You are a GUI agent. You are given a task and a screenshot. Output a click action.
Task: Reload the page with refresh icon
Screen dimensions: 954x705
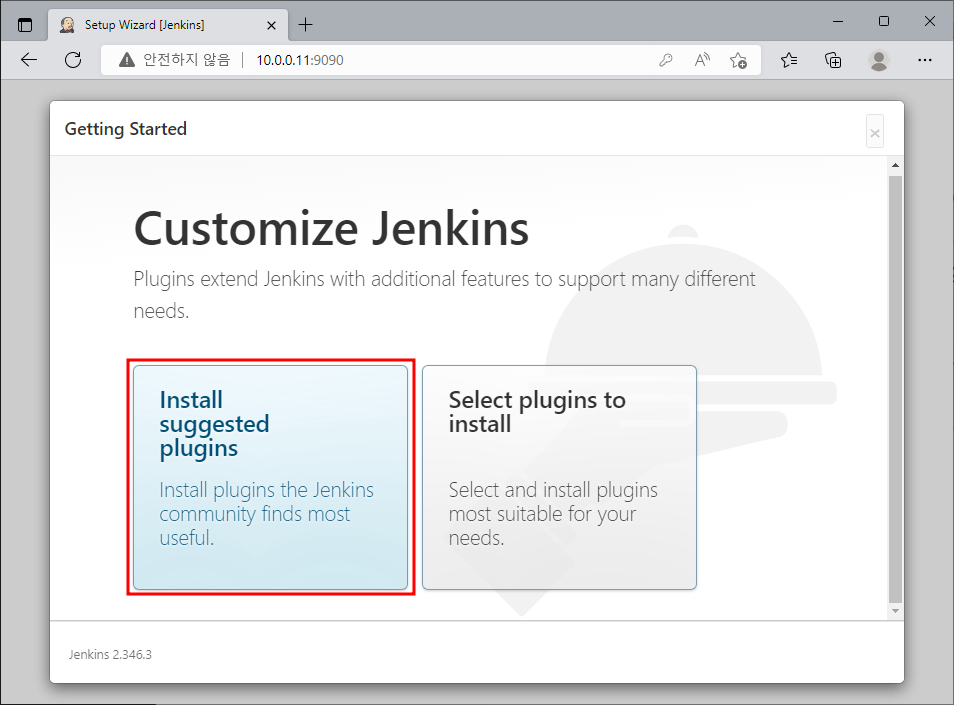pos(73,60)
